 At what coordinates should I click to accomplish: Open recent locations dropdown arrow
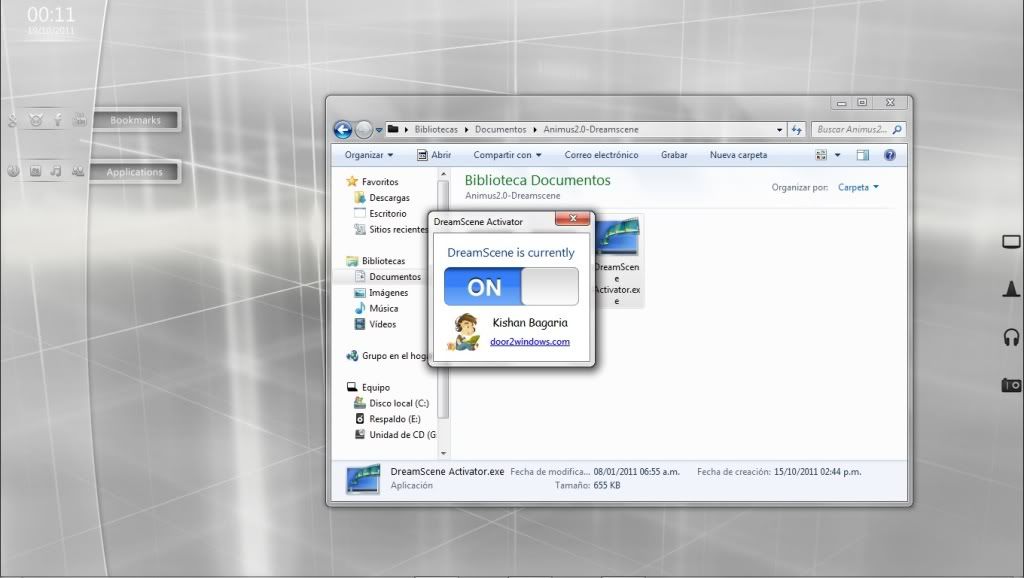click(379, 130)
